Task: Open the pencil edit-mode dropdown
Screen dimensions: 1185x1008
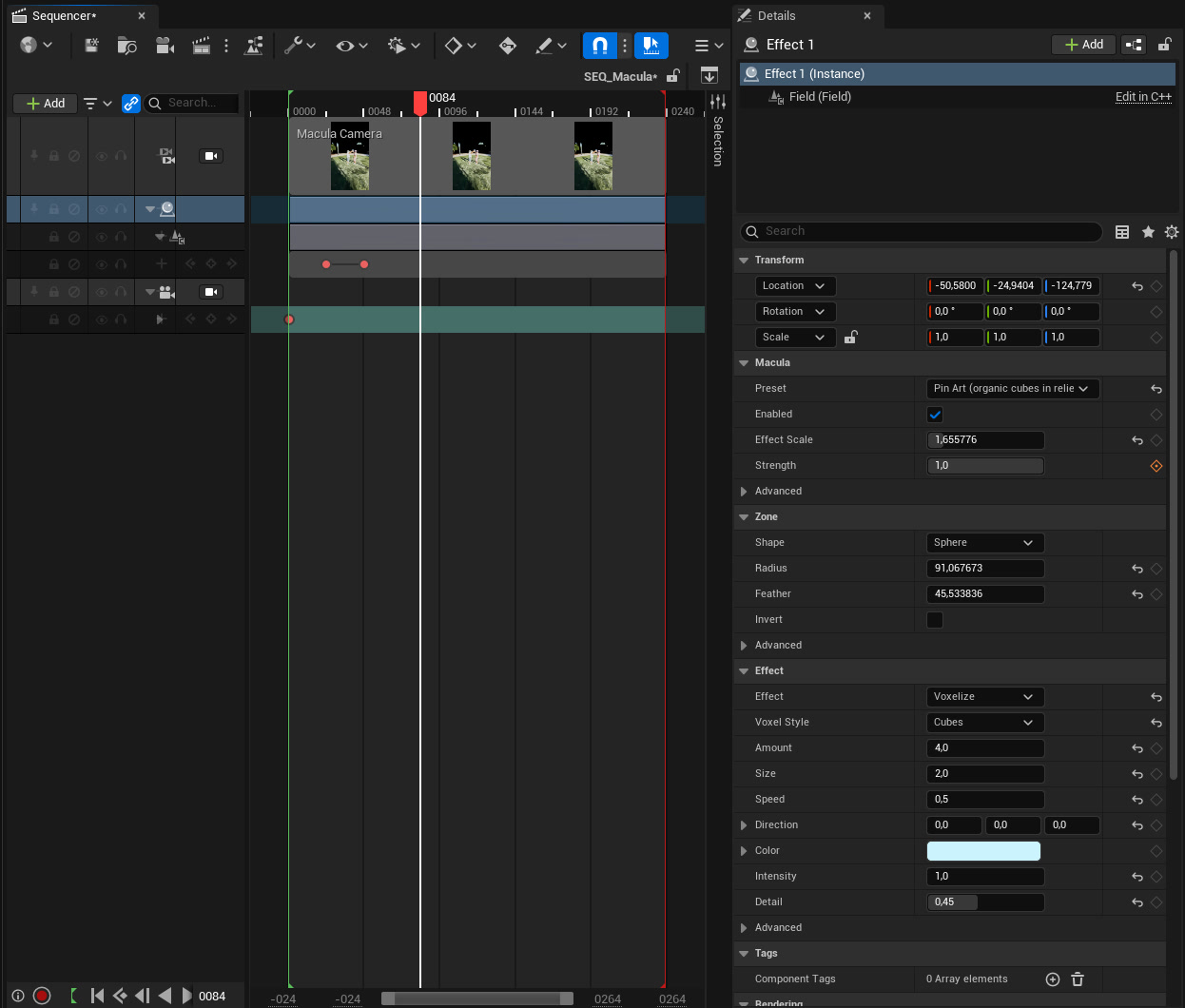Action: pos(551,45)
